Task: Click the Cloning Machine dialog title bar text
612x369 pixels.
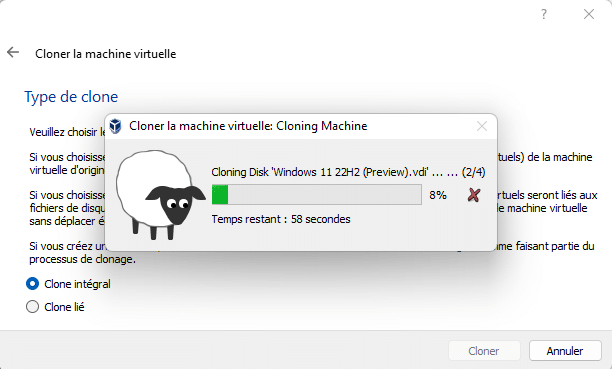Action: pyautogui.click(x=248, y=126)
